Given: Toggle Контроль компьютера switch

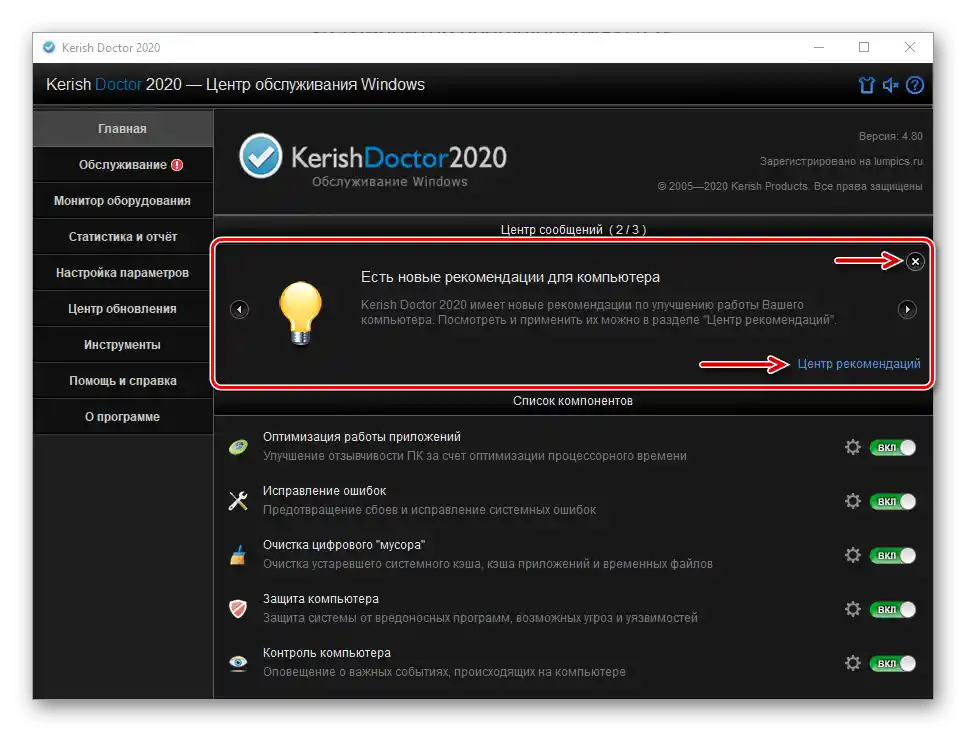Looking at the screenshot, I should pos(893,663).
